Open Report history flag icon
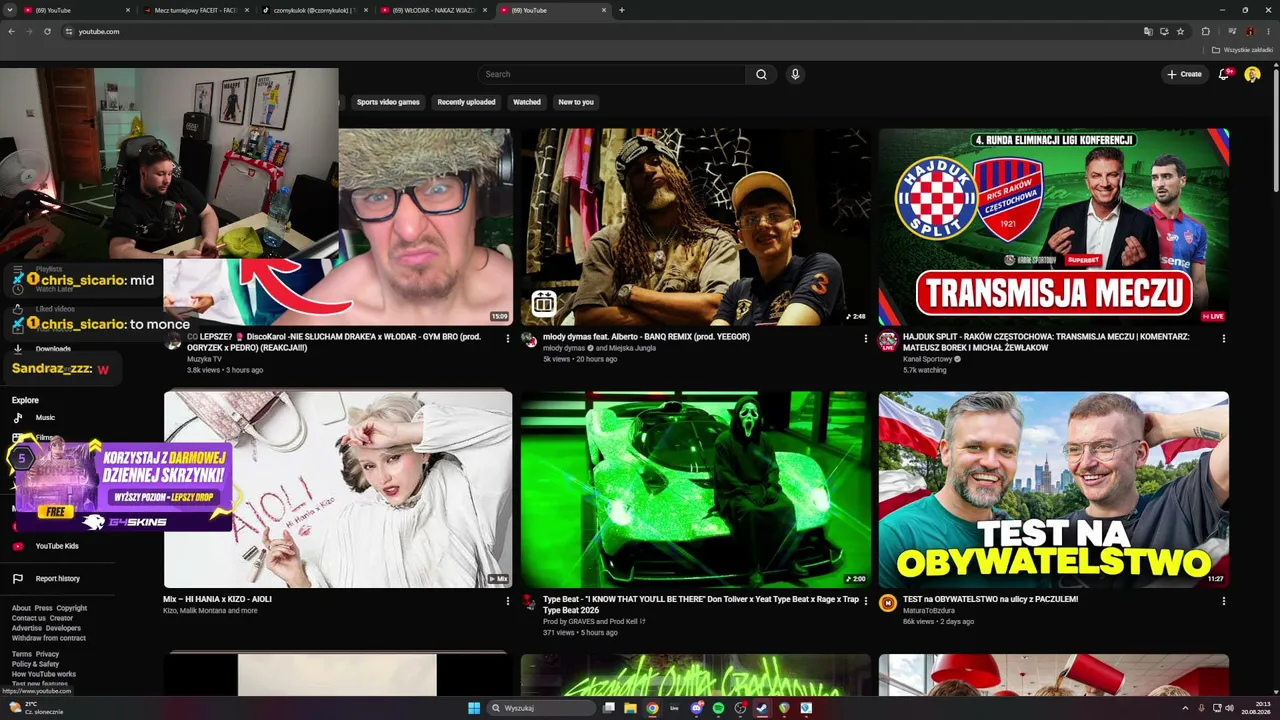 tap(18, 579)
